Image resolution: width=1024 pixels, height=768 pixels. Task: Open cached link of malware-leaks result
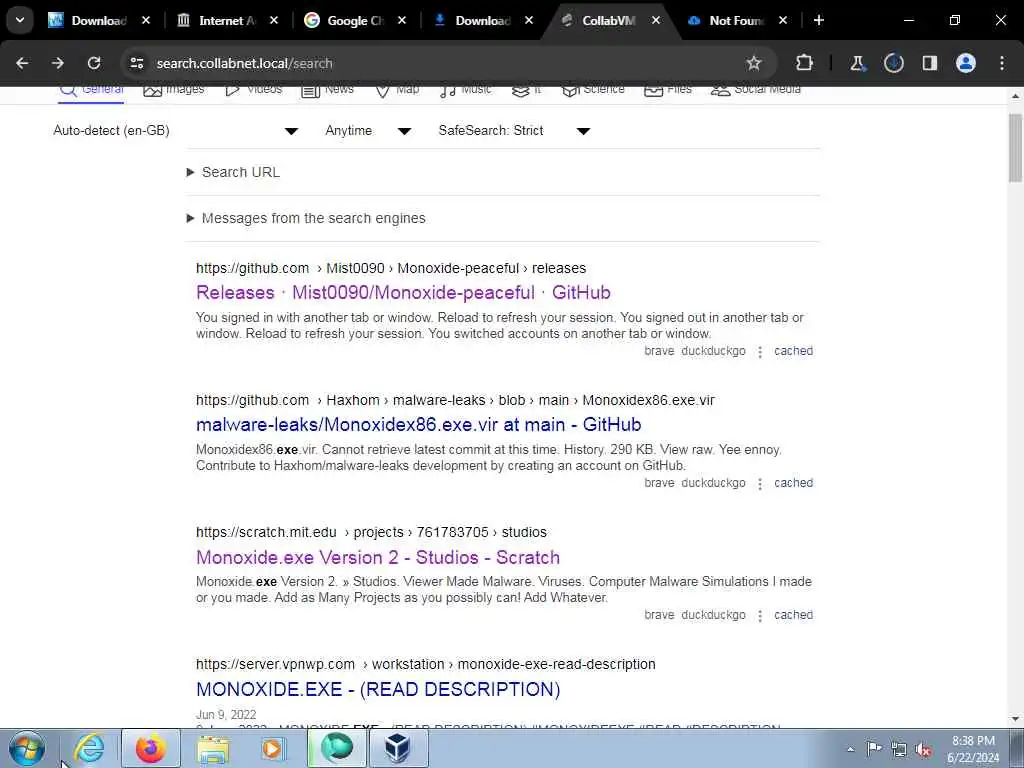point(793,483)
